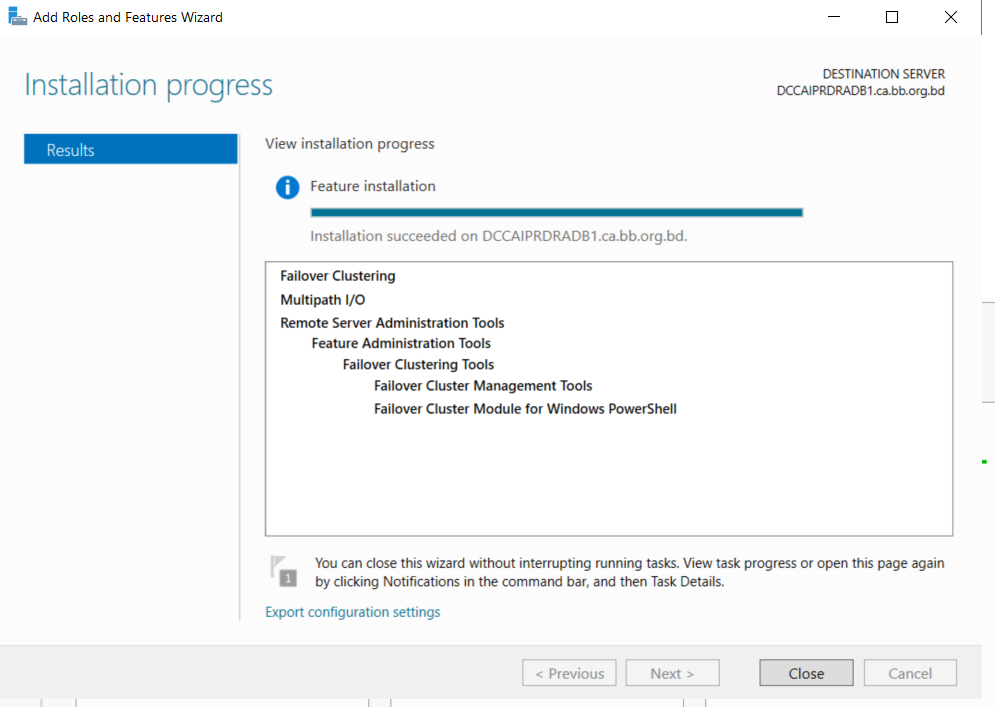Click the blue information icon beside Feature installation
The width and height of the screenshot is (995, 707).
[x=287, y=187]
